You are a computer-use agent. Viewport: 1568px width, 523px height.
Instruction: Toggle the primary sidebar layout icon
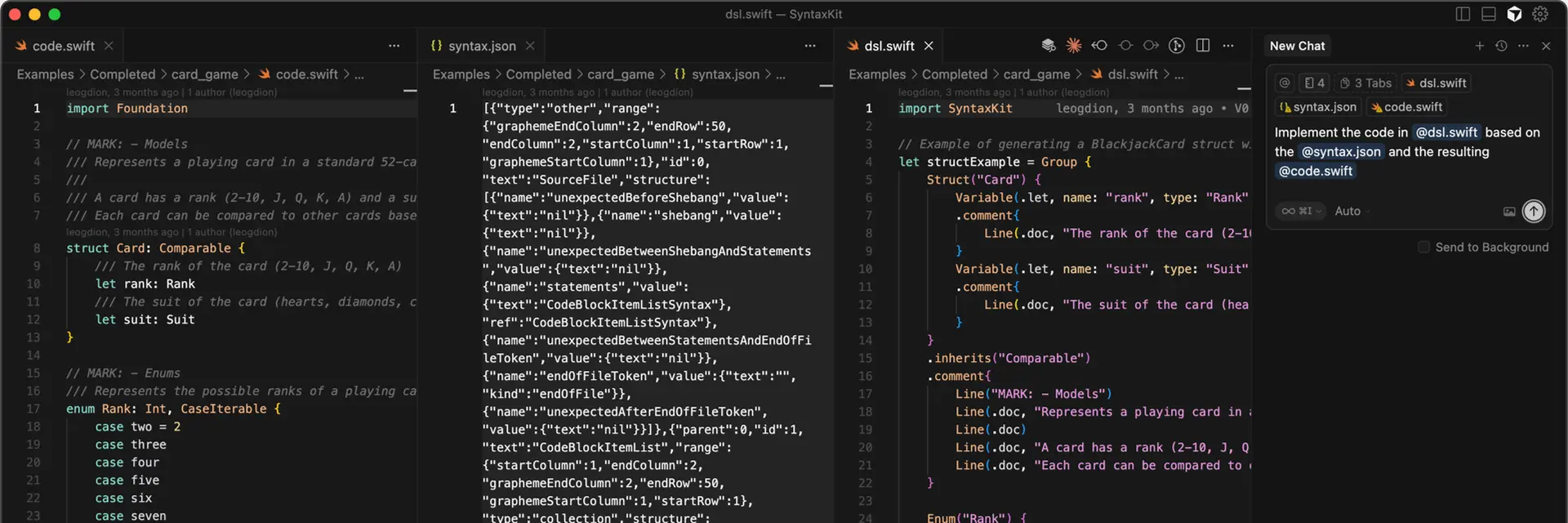[1463, 14]
